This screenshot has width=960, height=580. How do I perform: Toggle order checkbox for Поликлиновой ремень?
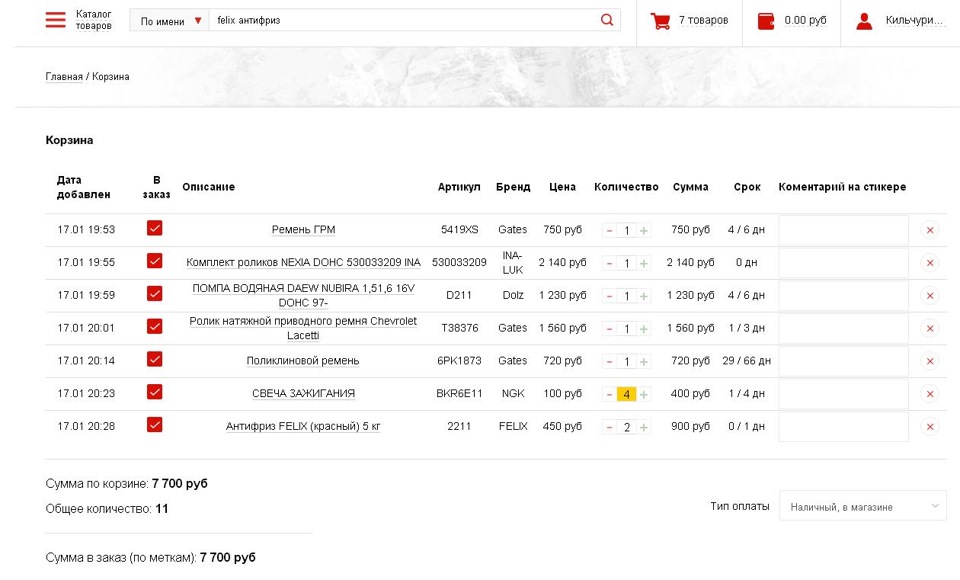154,359
